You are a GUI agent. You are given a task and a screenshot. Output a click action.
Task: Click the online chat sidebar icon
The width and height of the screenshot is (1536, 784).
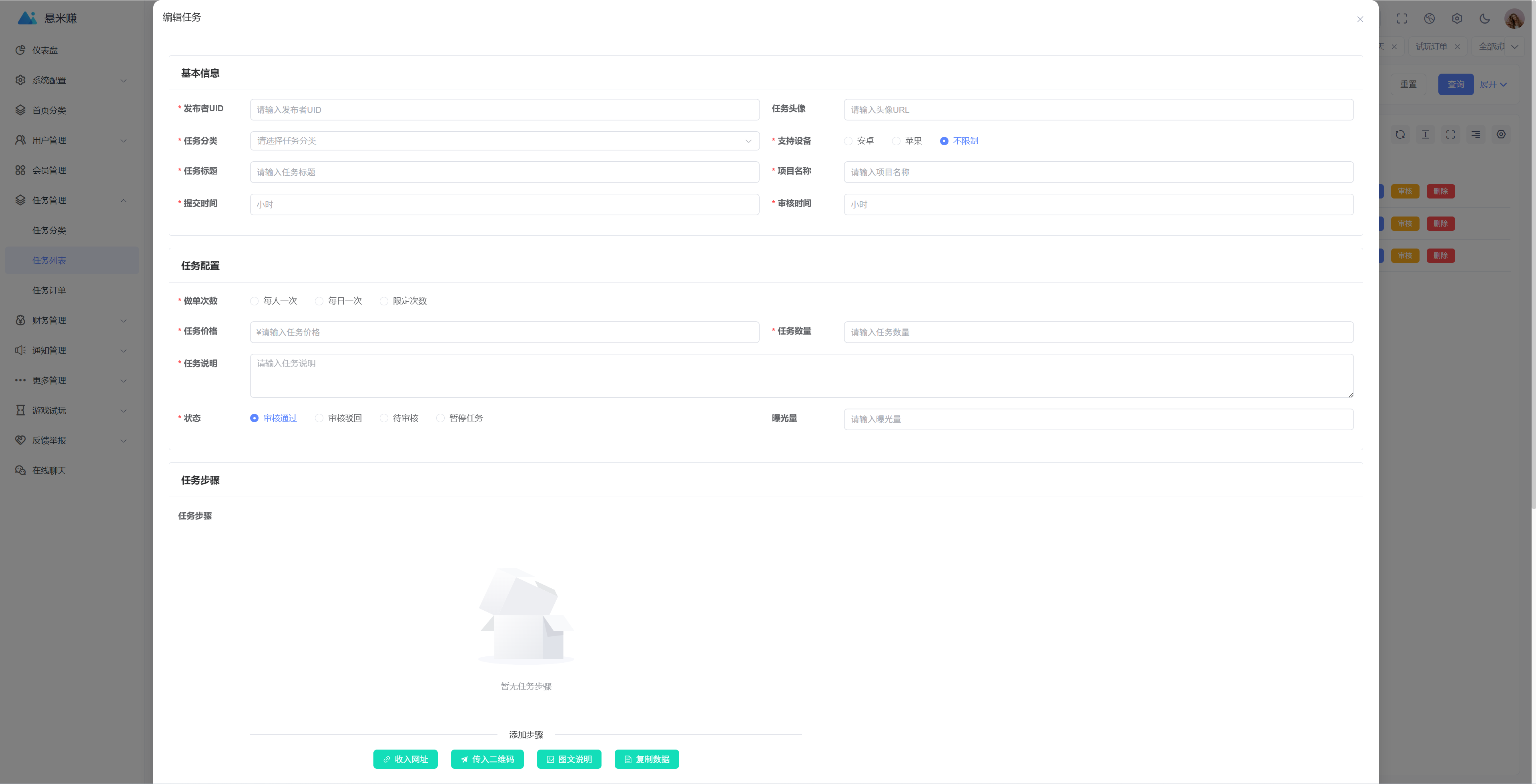point(20,470)
